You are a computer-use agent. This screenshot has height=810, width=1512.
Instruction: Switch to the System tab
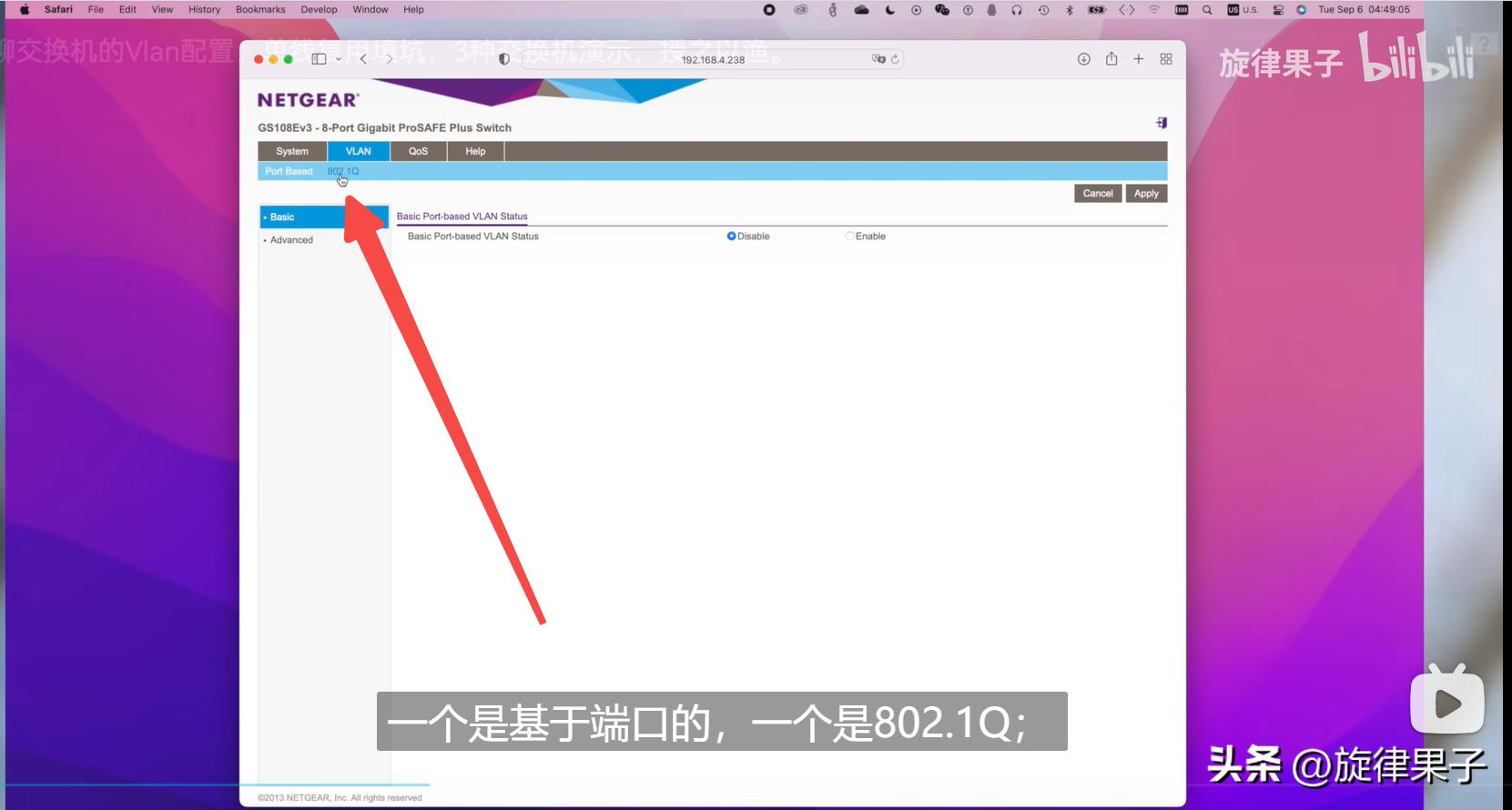tap(292, 151)
